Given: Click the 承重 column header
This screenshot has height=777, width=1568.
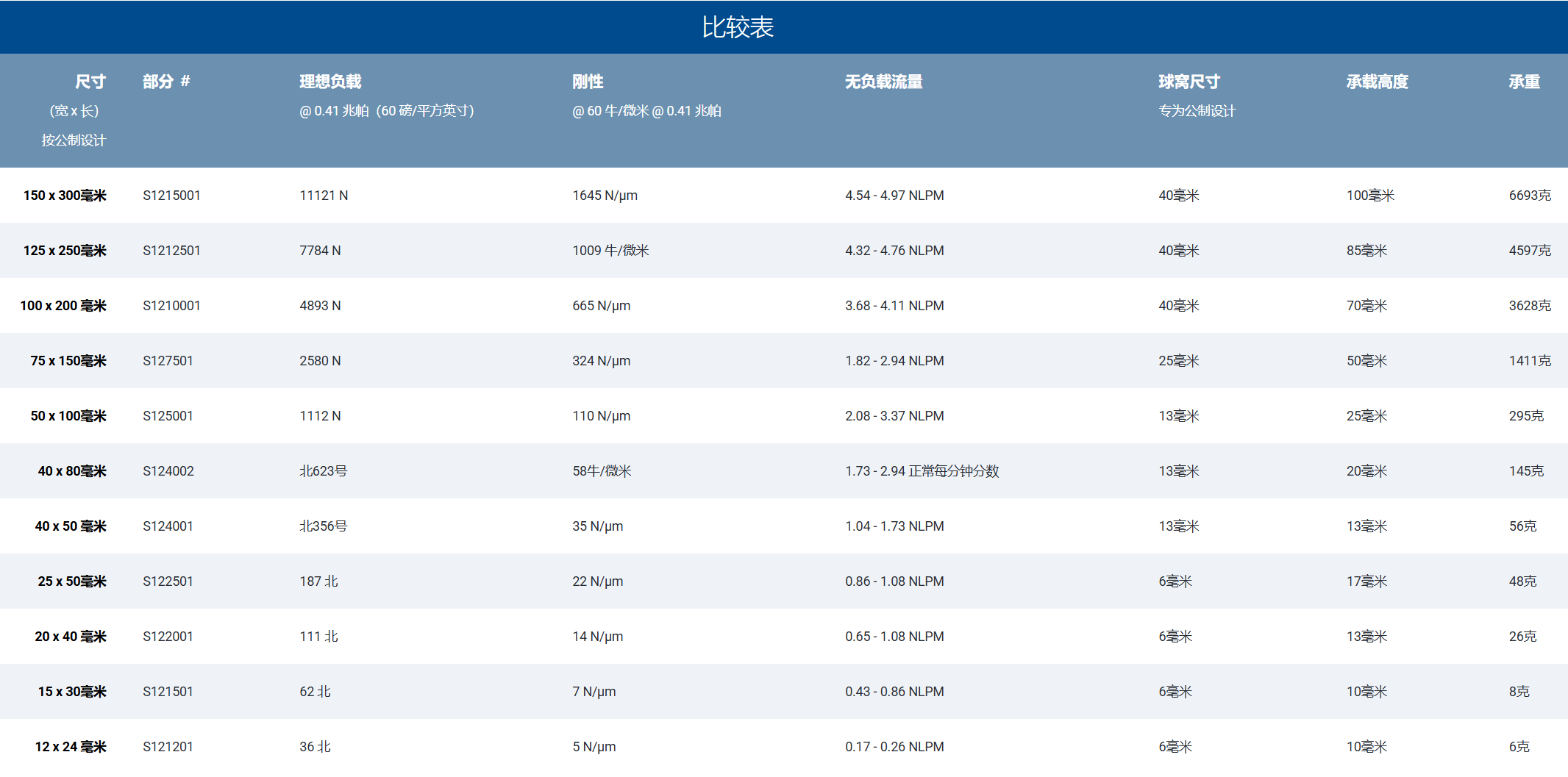Looking at the screenshot, I should tap(1524, 82).
